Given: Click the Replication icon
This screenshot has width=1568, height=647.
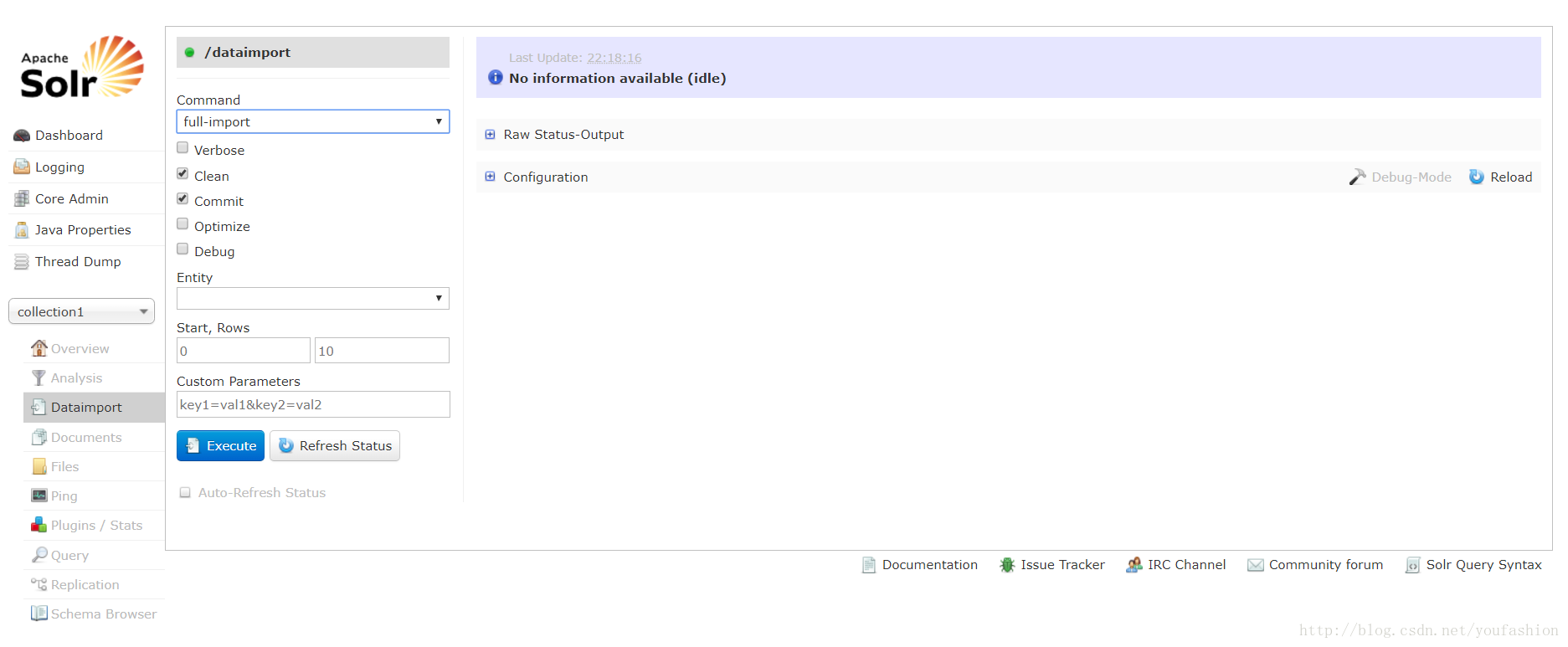Looking at the screenshot, I should click(x=39, y=584).
